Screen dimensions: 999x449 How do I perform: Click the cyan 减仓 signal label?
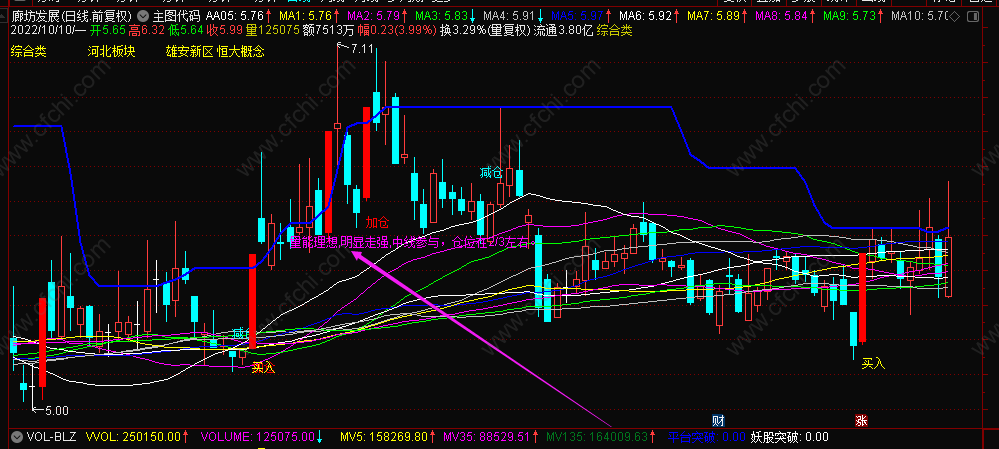[491, 173]
